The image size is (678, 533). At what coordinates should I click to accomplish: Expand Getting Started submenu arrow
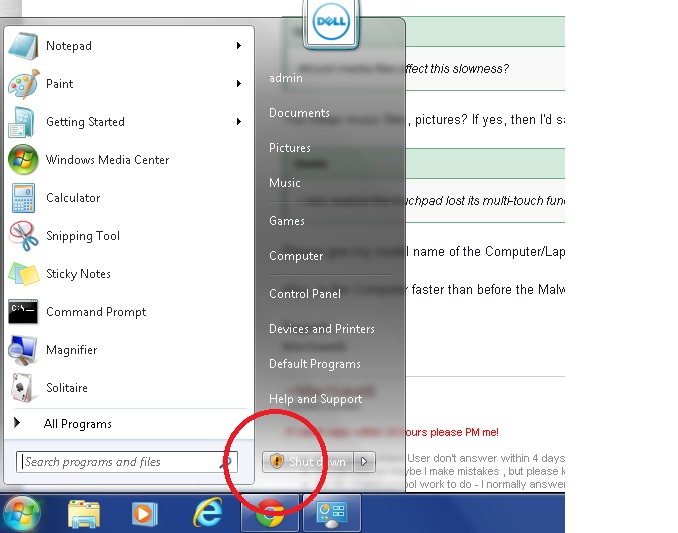[x=239, y=122]
